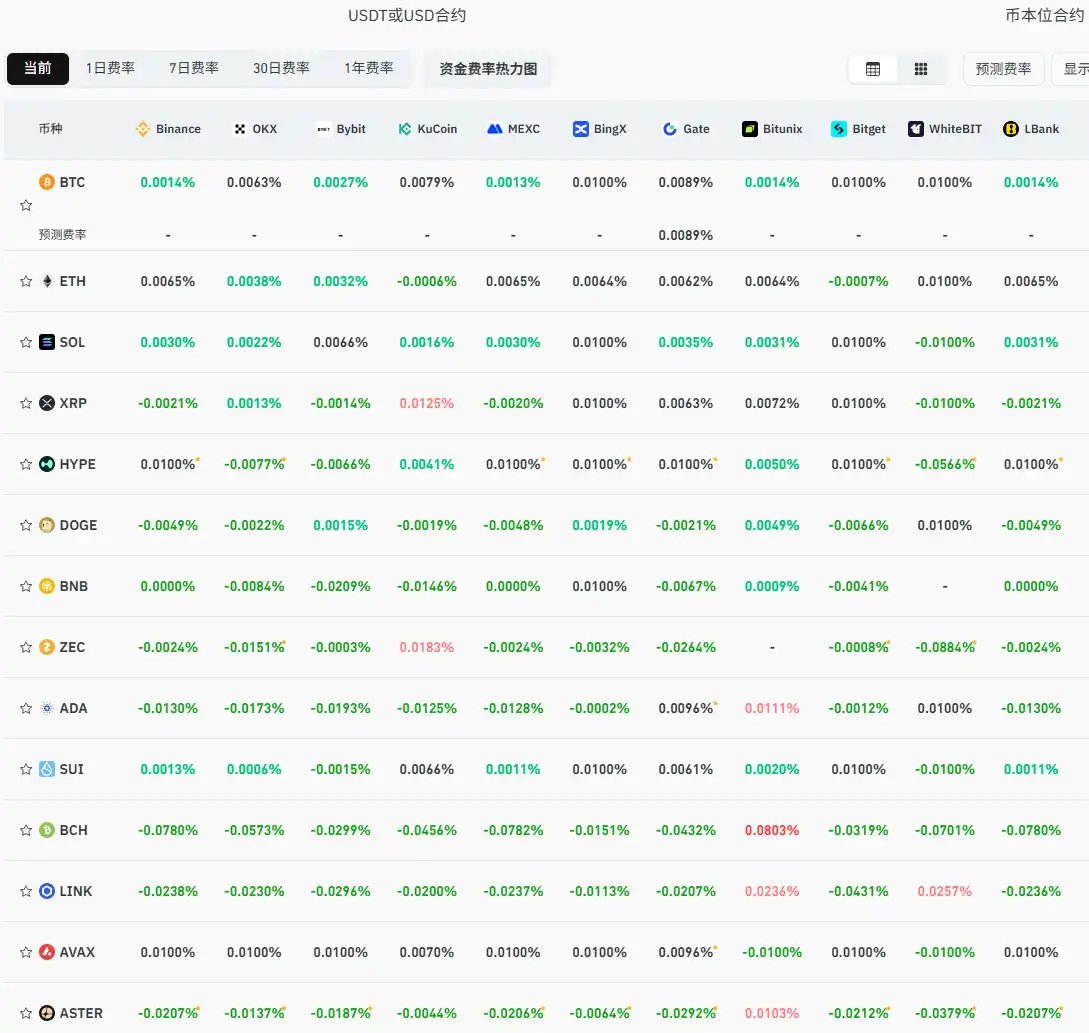1089x1033 pixels.
Task: Click the SOL coin icon
Action: click(47, 342)
